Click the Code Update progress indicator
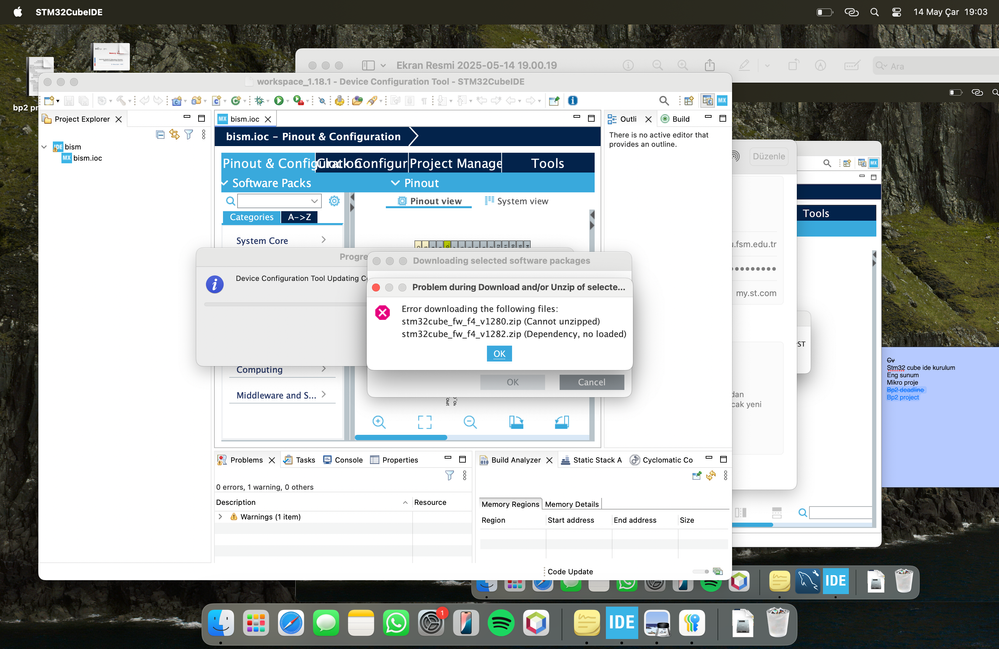999x649 pixels. 701,571
